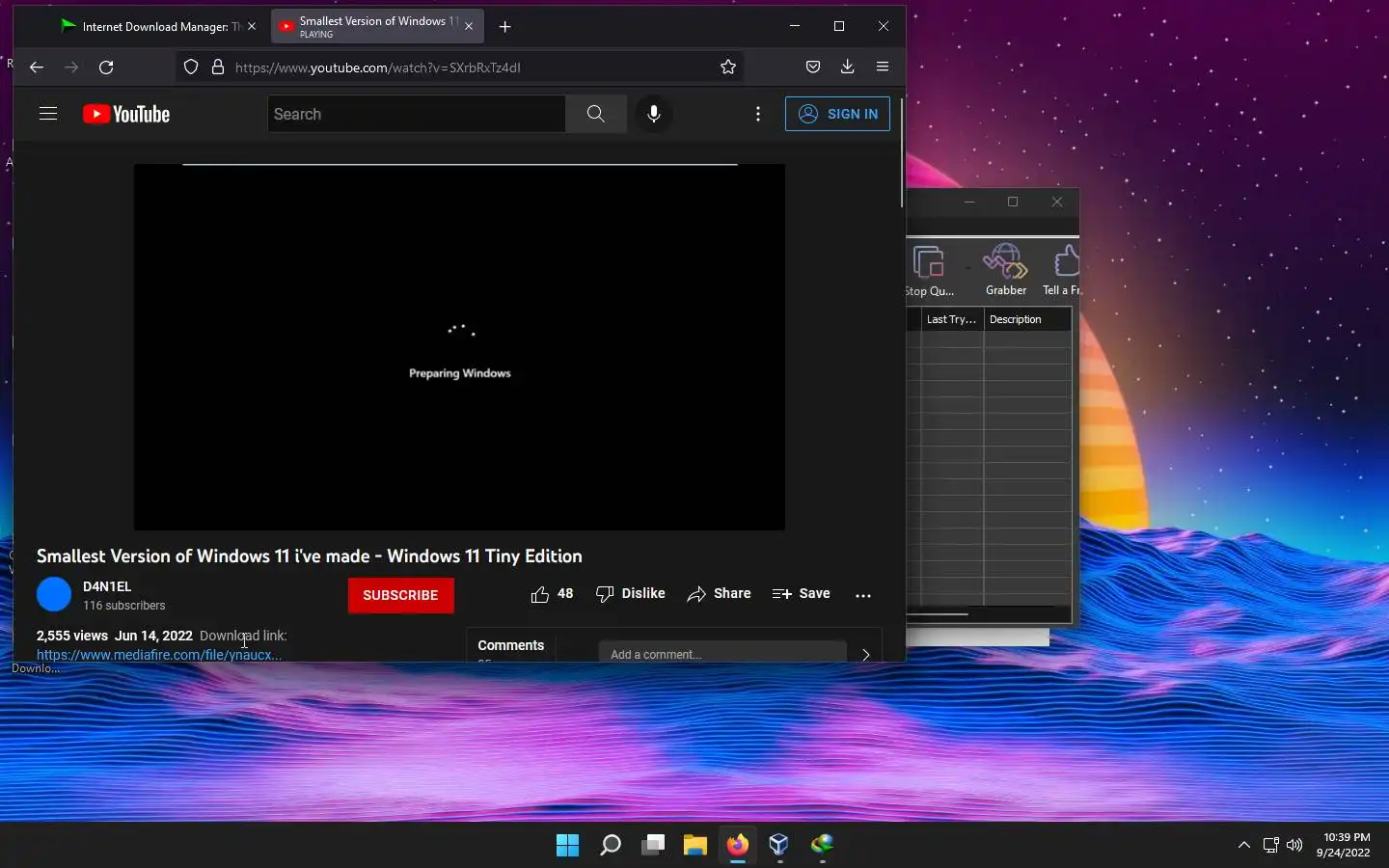The image size is (1389, 868).
Task: Focus the YouTube search field
Action: point(417,114)
